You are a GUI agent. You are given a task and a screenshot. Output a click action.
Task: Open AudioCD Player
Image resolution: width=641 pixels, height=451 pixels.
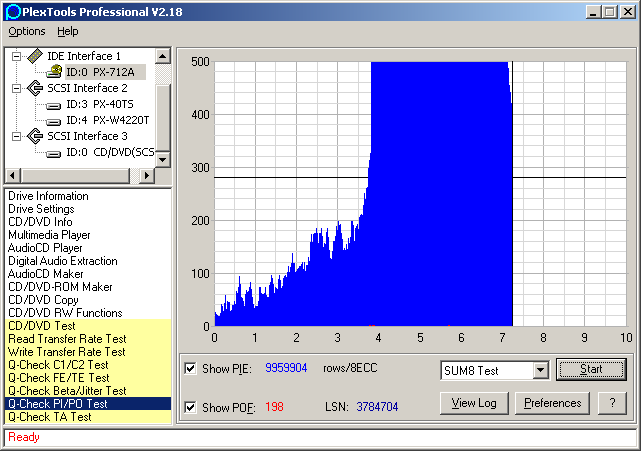point(45,248)
